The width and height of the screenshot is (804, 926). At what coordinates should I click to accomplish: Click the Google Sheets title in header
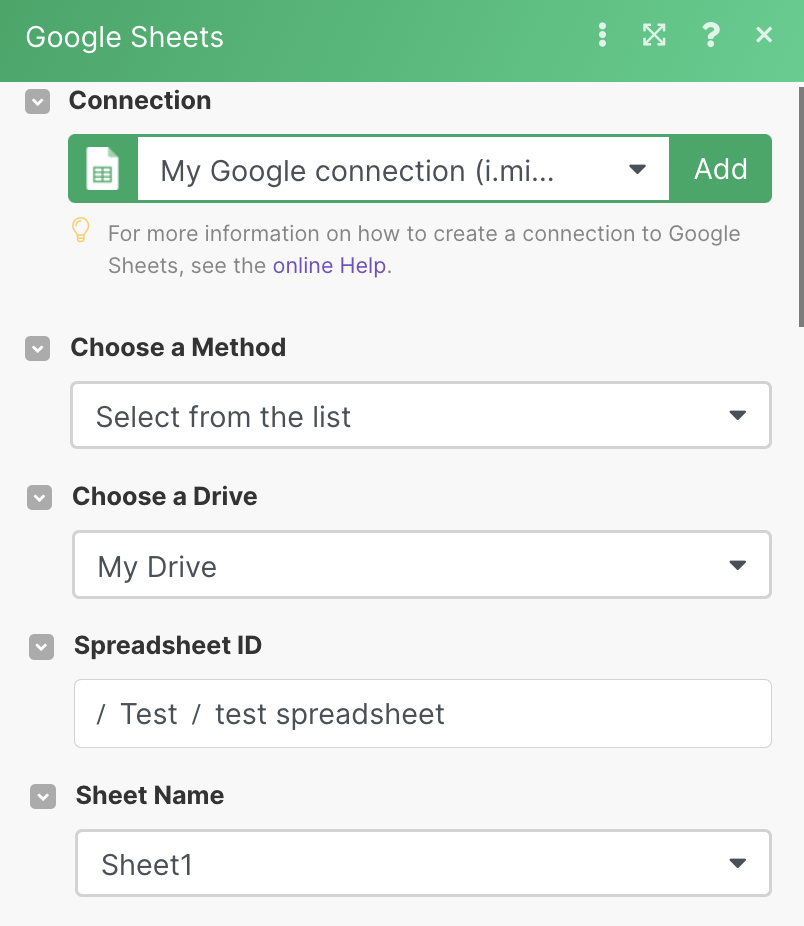point(125,38)
